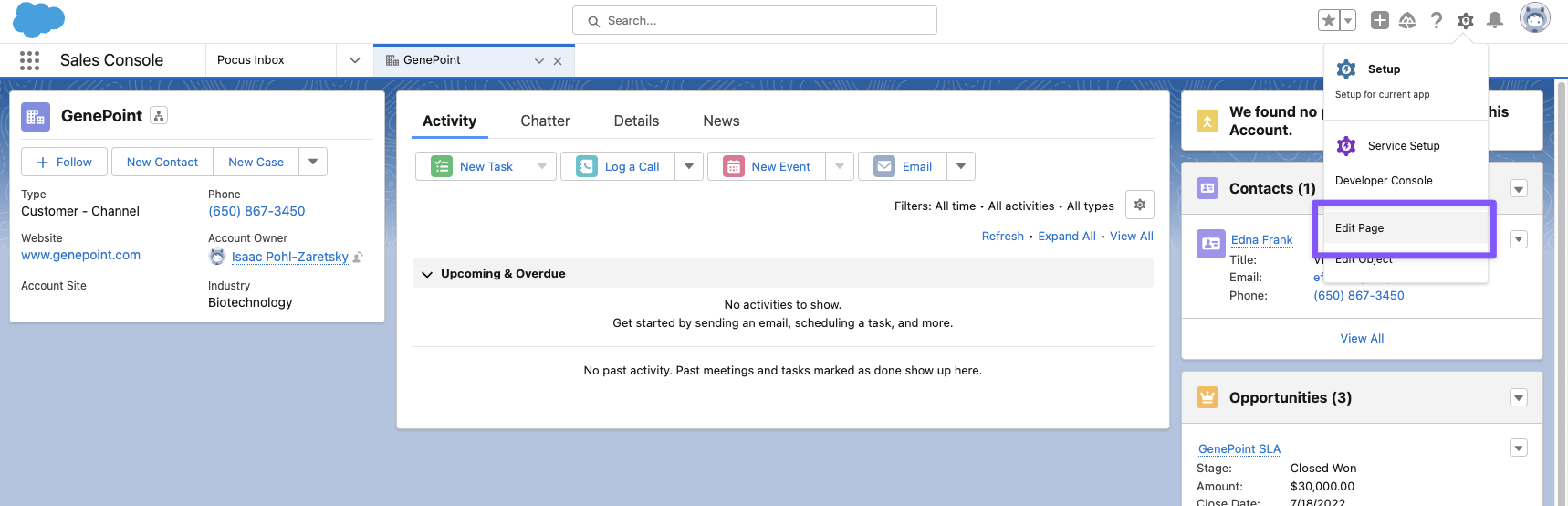Image resolution: width=1568 pixels, height=506 pixels.
Task: Show more account actions dropdown
Action: (x=313, y=162)
